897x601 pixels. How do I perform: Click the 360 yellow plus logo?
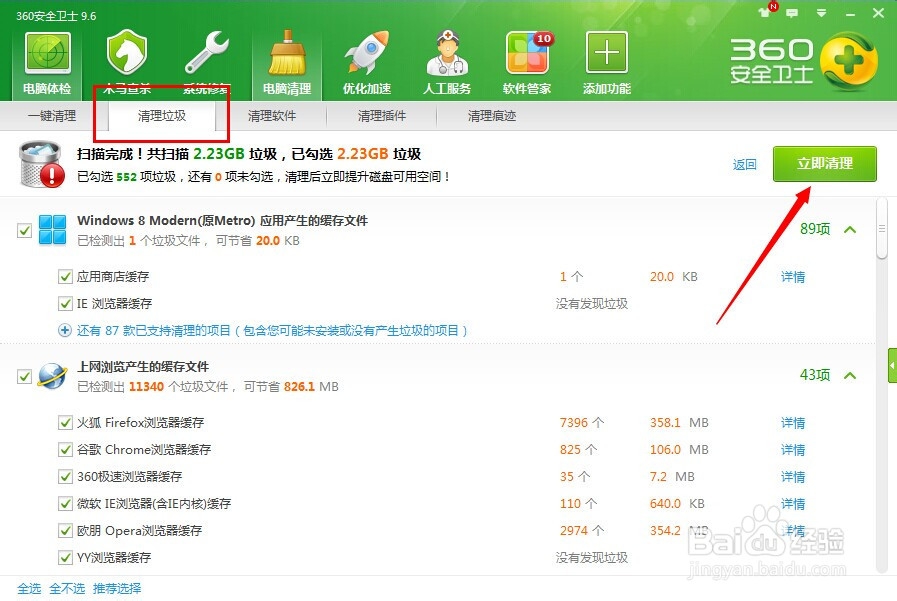(848, 60)
